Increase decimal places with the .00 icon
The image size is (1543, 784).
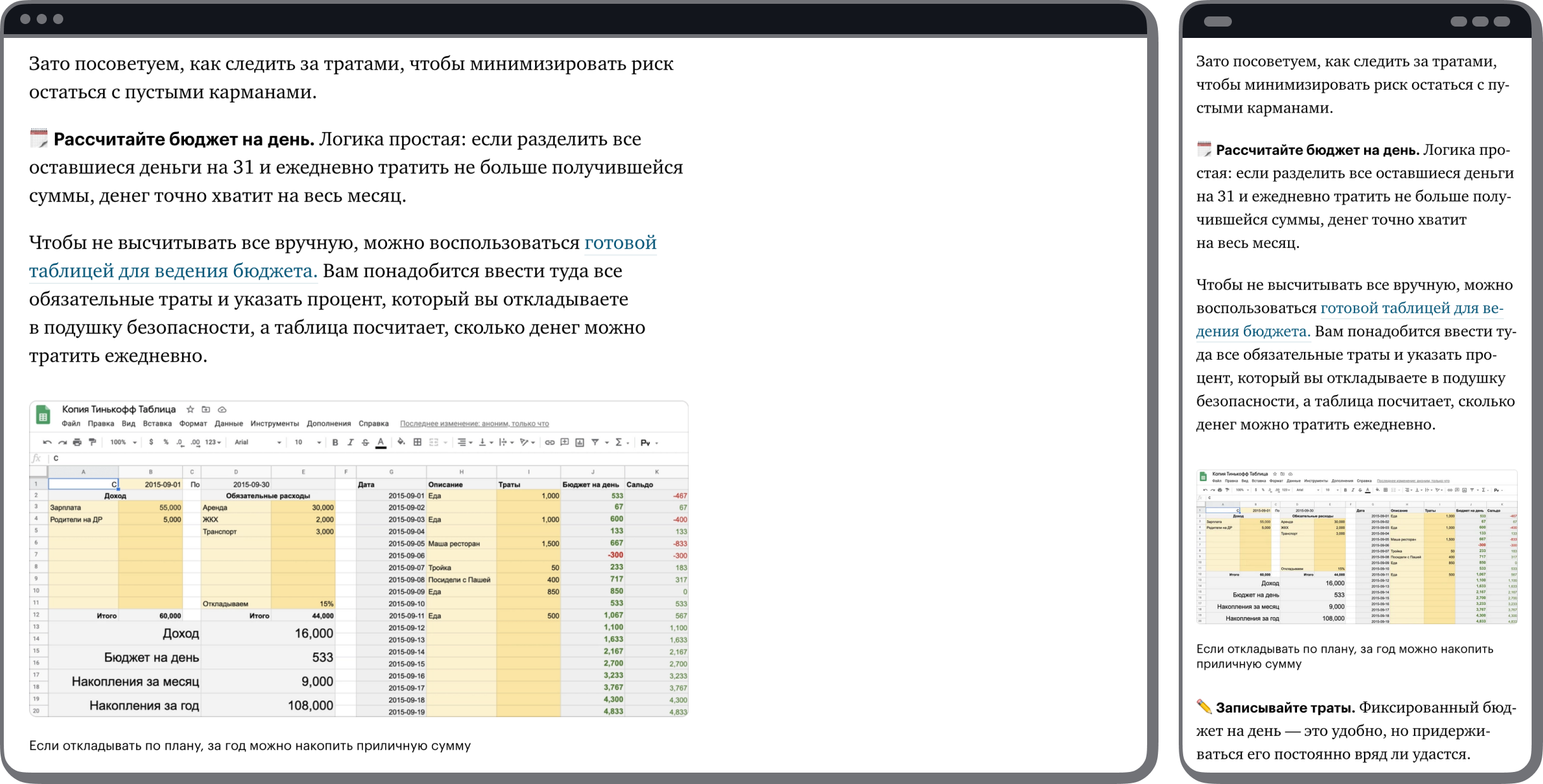coord(195,443)
